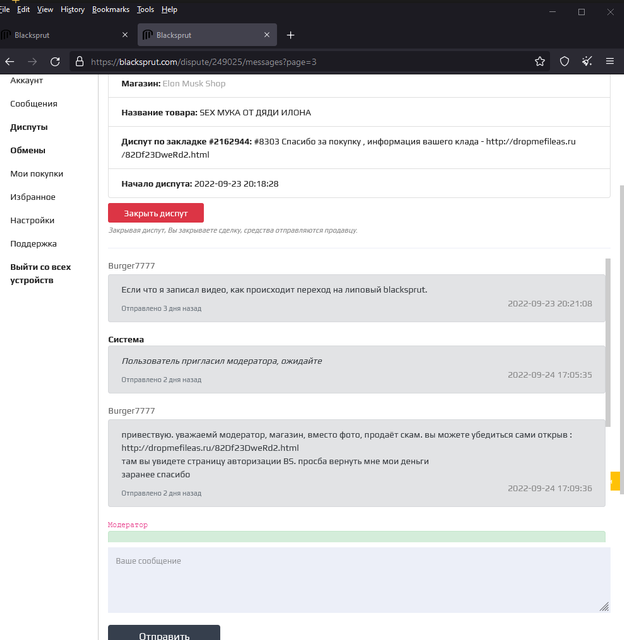This screenshot has width=624, height=640.
Task: Click the Отправлено 3 дня назад label
Action: point(161,308)
